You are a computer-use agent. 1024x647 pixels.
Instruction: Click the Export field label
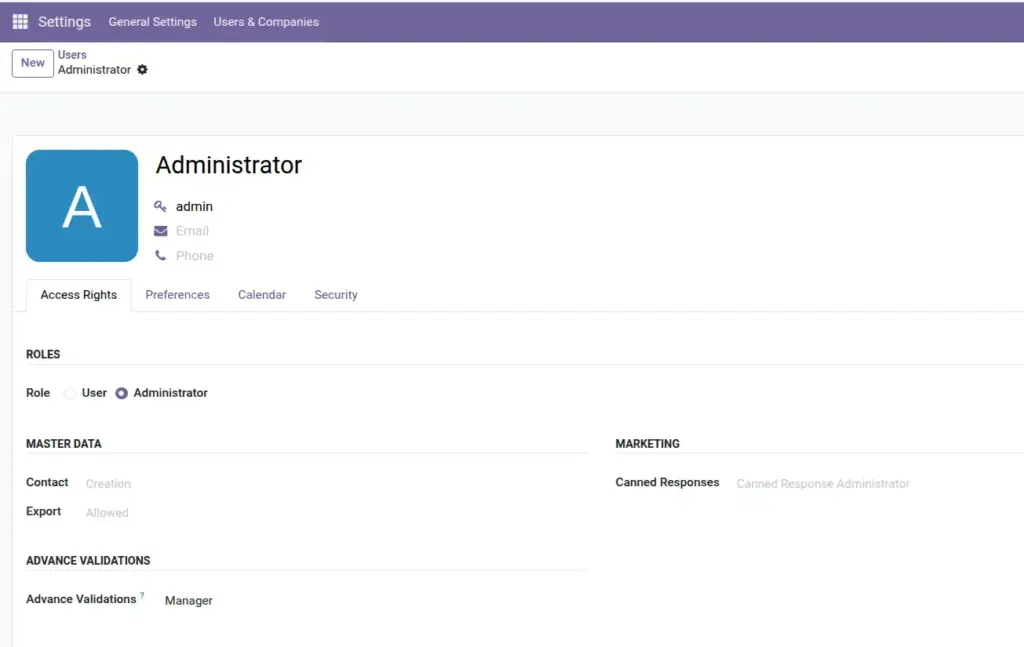43,512
